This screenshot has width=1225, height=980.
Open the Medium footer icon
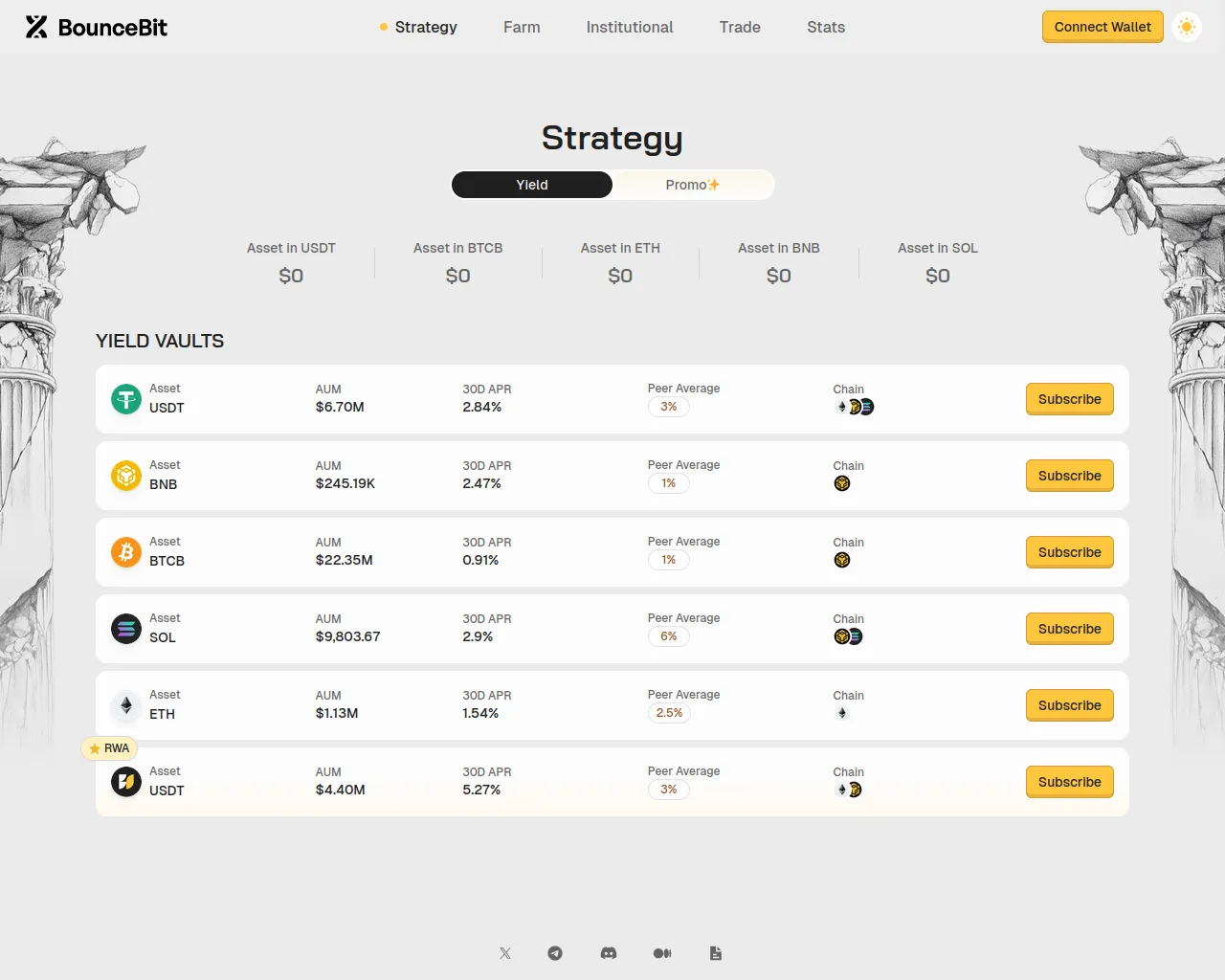click(x=662, y=953)
